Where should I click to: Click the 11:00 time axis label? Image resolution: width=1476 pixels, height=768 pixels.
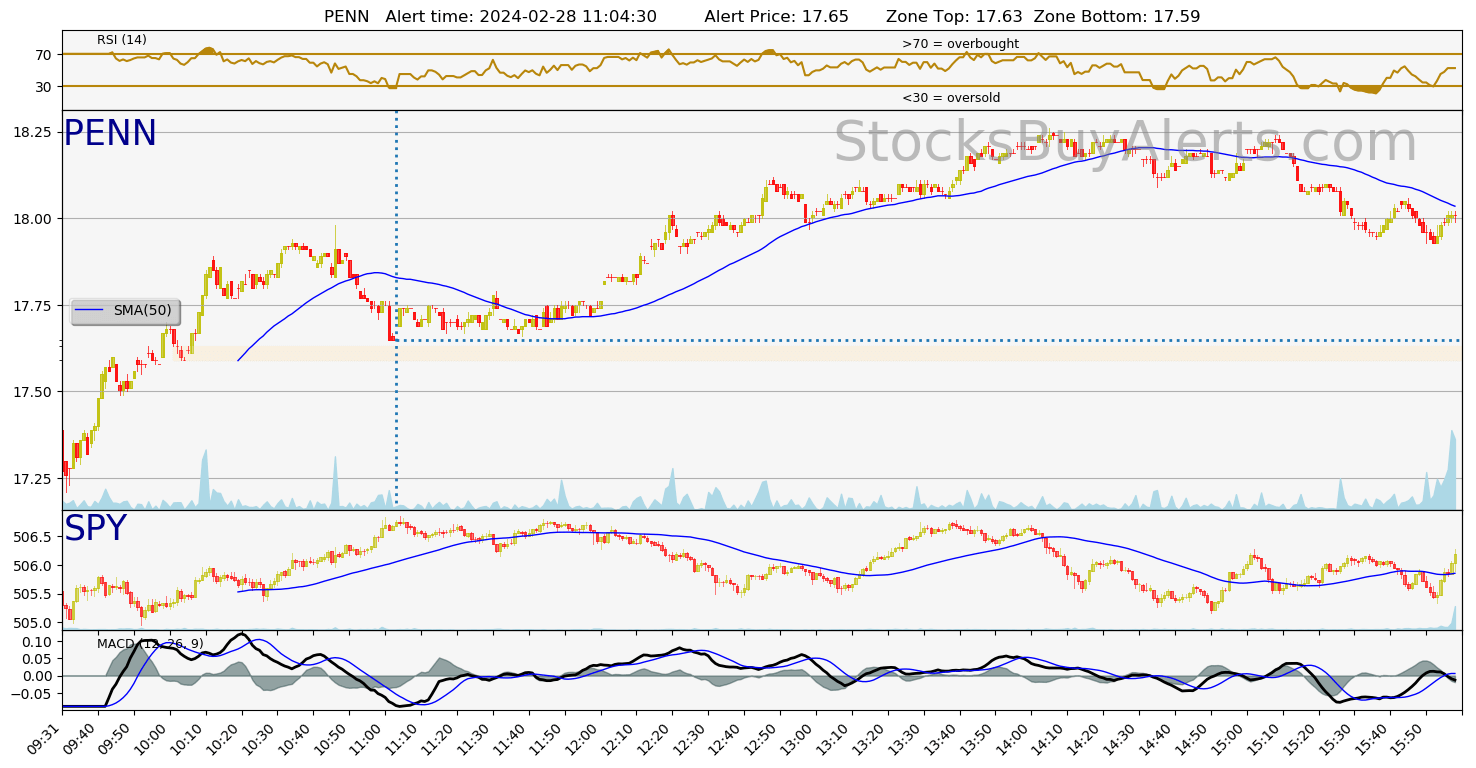click(368, 740)
